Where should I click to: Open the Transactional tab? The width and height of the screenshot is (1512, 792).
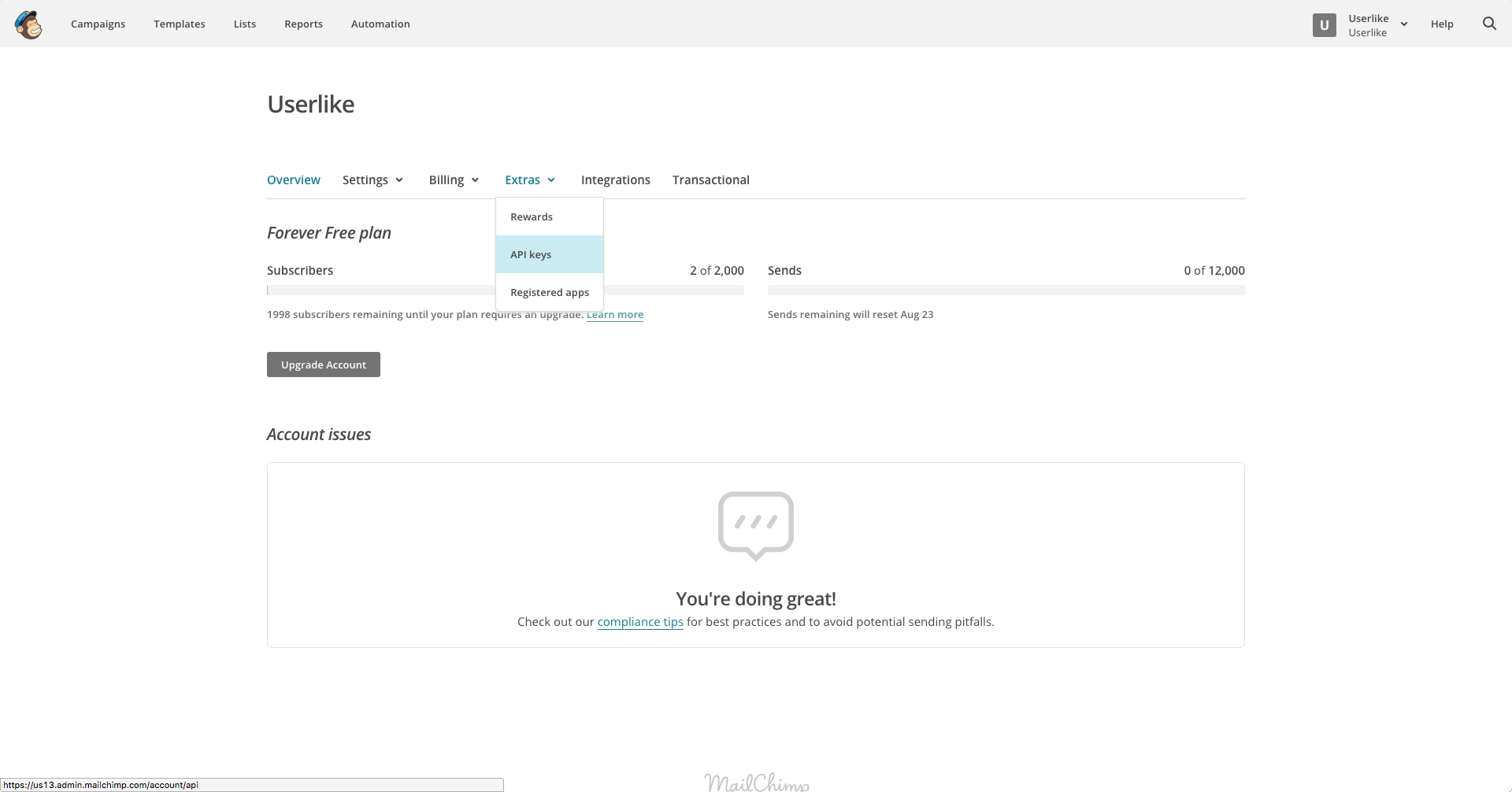[710, 180]
